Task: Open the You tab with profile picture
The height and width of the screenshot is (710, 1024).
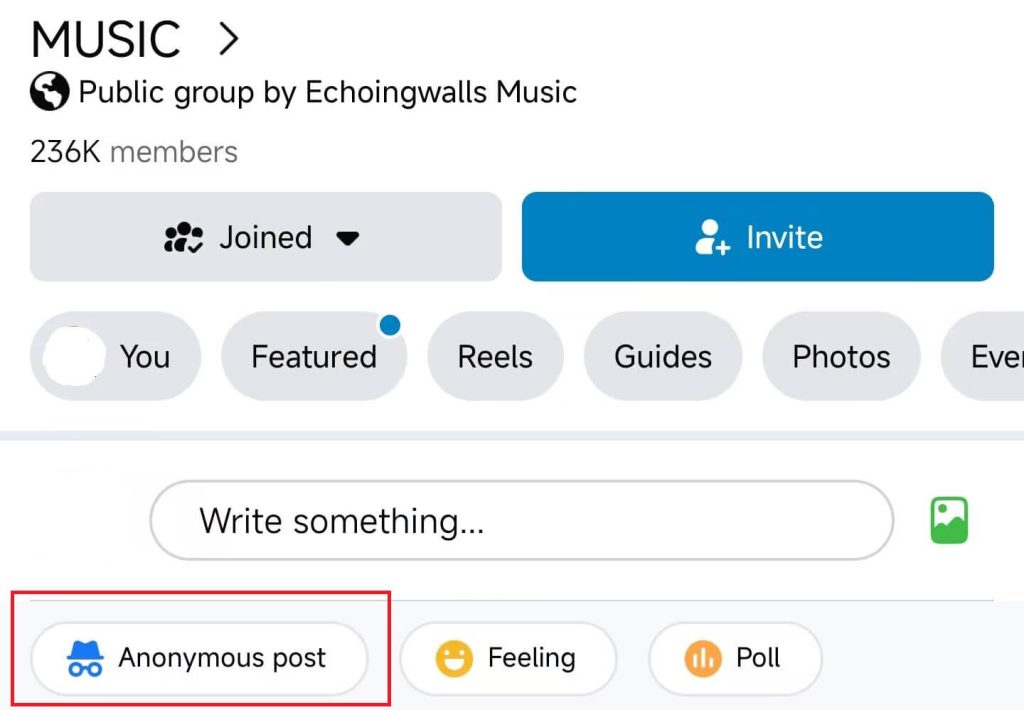Action: [x=116, y=356]
